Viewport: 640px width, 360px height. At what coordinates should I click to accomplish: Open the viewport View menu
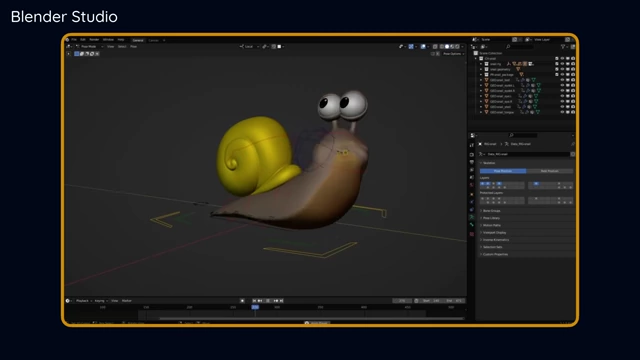pyautogui.click(x=110, y=47)
